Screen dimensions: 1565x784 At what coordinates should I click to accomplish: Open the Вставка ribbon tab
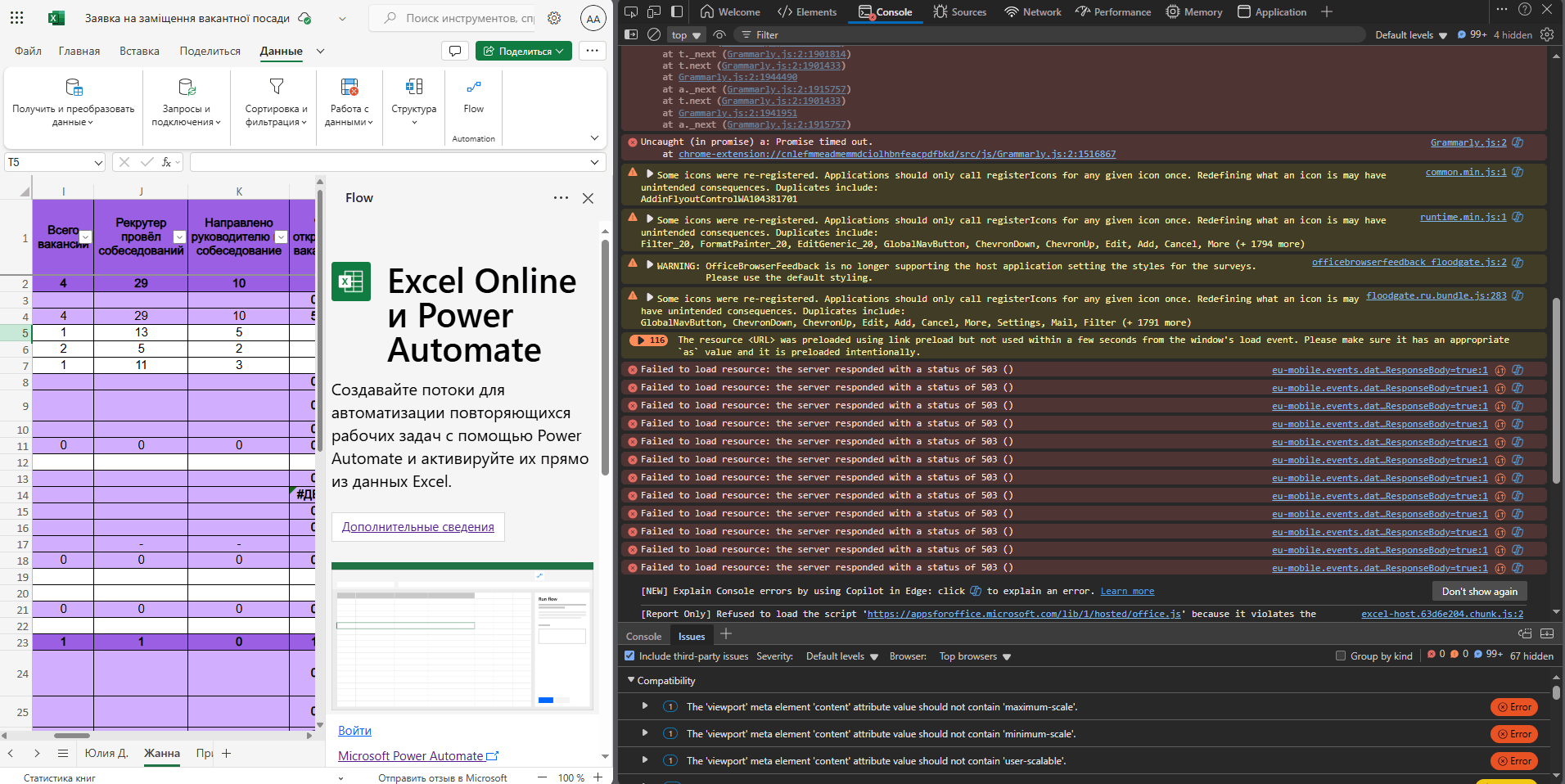click(139, 51)
